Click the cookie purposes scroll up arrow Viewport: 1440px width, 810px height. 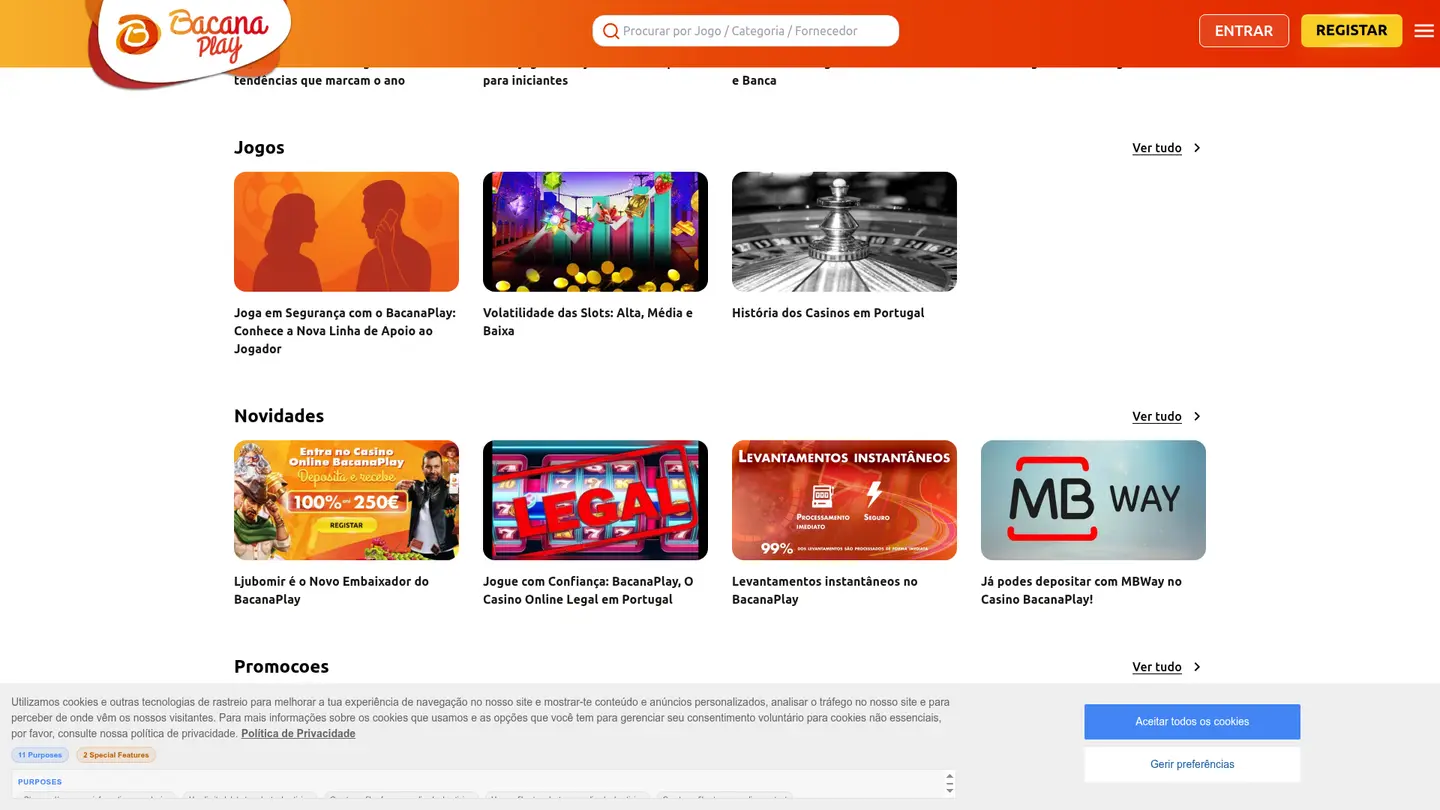[950, 777]
